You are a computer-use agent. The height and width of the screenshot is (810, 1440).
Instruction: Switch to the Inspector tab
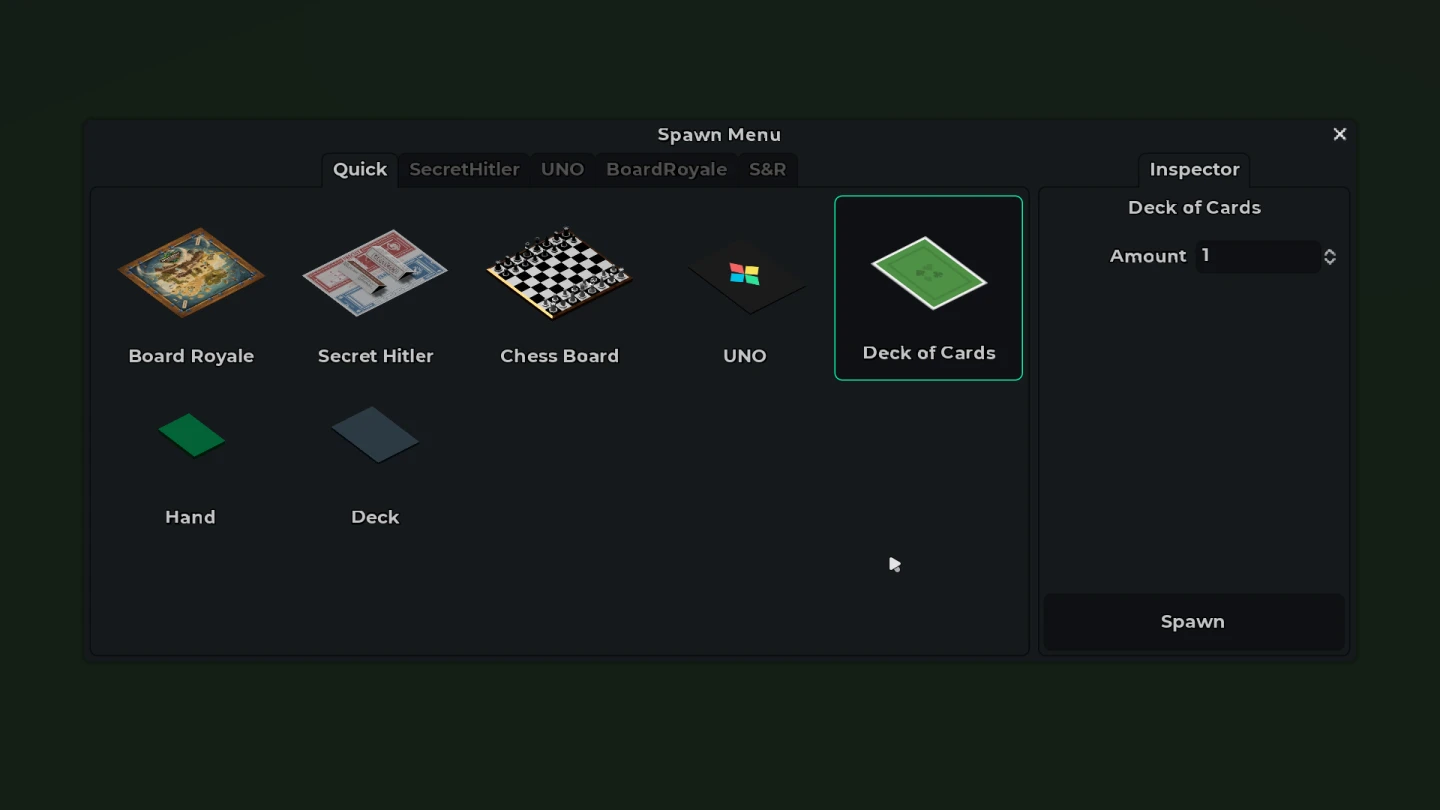point(1194,169)
